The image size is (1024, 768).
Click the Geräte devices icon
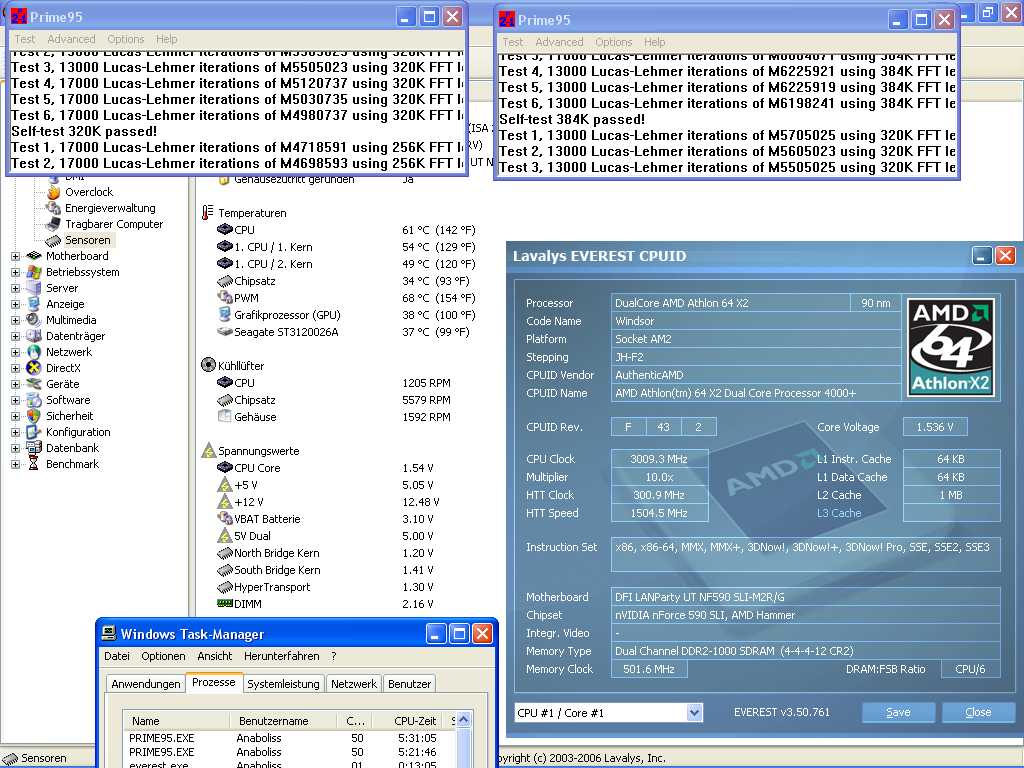(34, 384)
